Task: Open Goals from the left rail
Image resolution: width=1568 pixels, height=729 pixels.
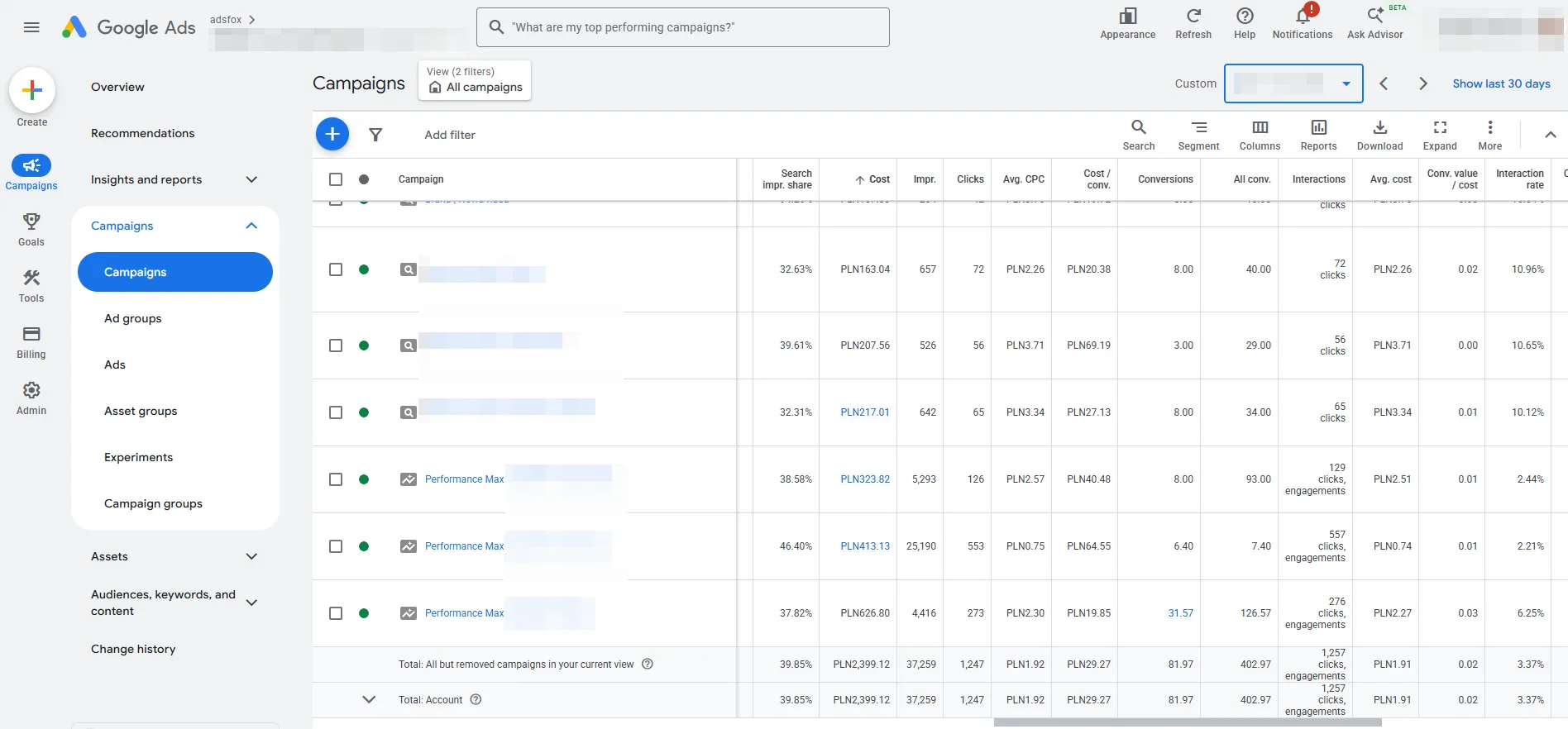Action: point(31,230)
